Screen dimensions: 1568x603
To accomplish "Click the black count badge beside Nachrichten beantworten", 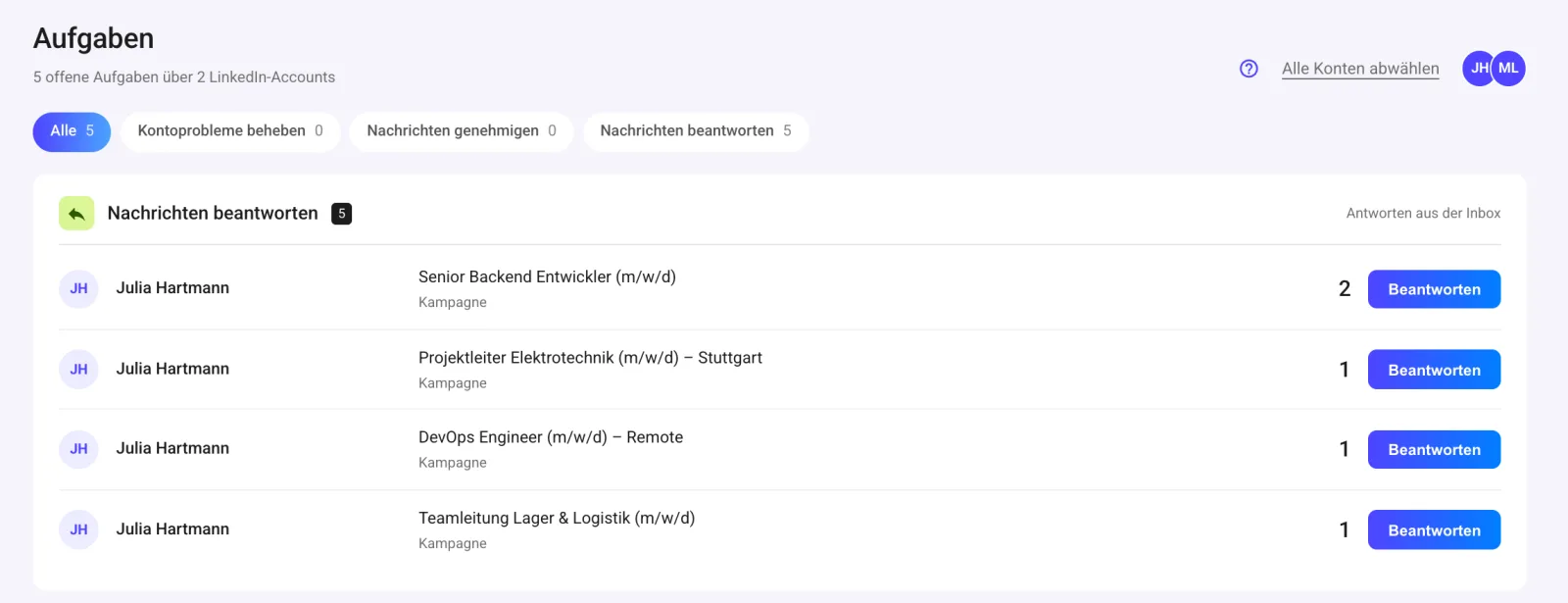I will [341, 214].
